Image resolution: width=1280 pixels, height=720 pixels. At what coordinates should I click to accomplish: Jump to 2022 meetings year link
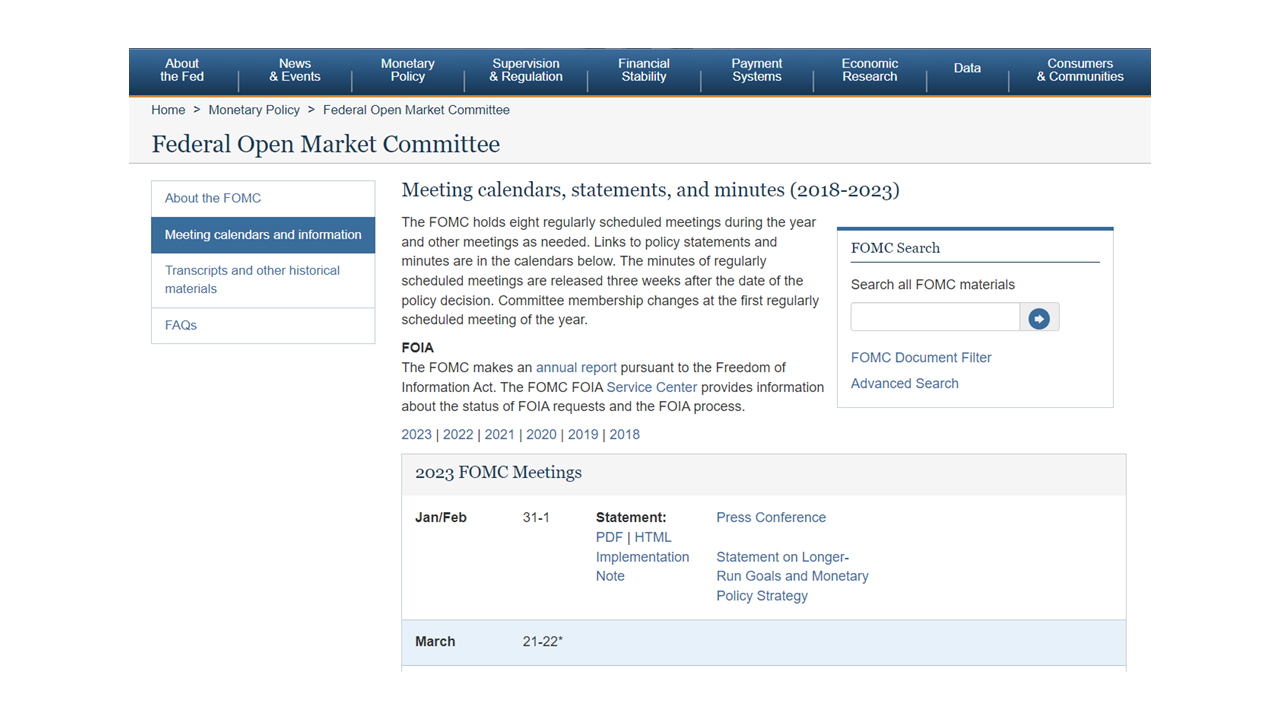point(458,435)
